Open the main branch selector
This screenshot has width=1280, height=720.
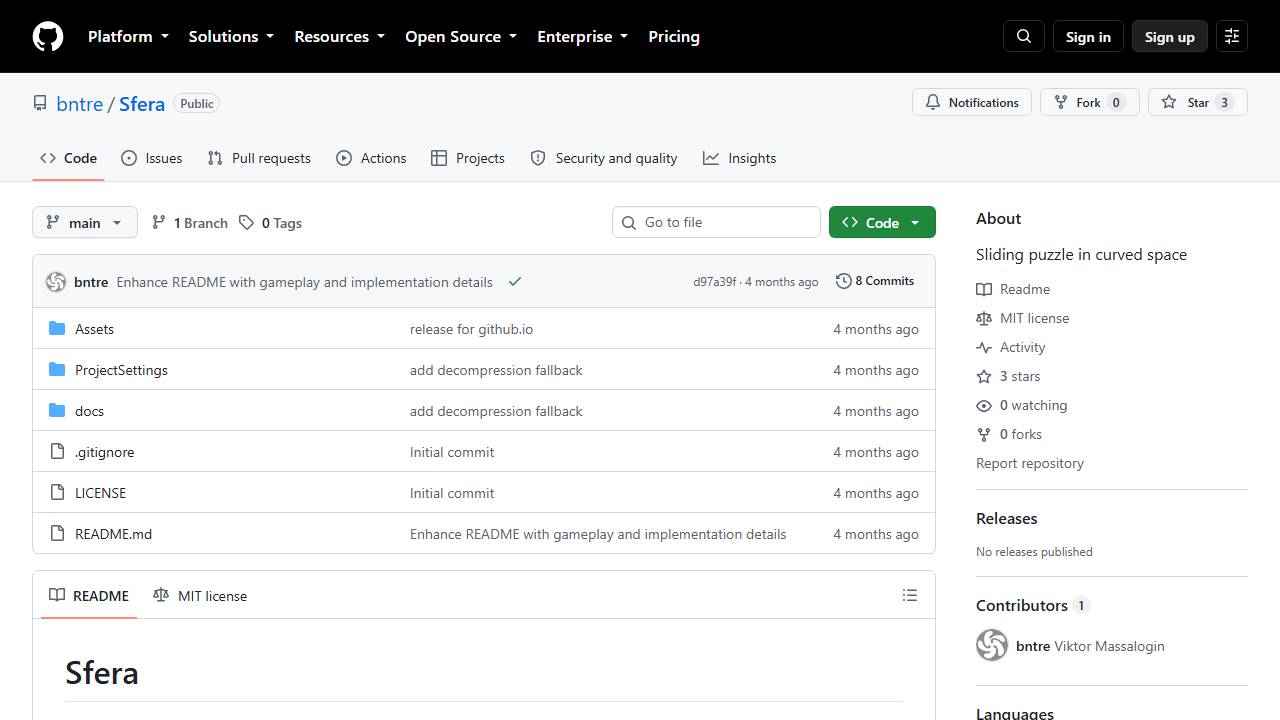coord(84,222)
